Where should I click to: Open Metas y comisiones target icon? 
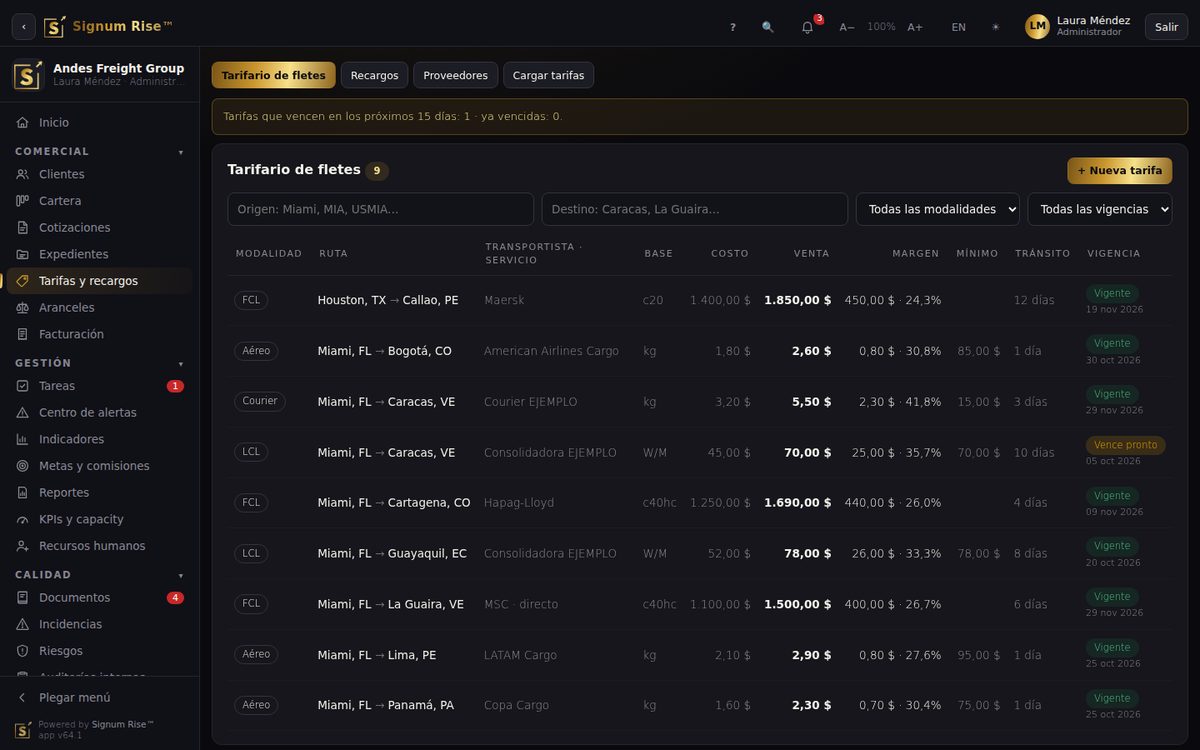coord(22,466)
